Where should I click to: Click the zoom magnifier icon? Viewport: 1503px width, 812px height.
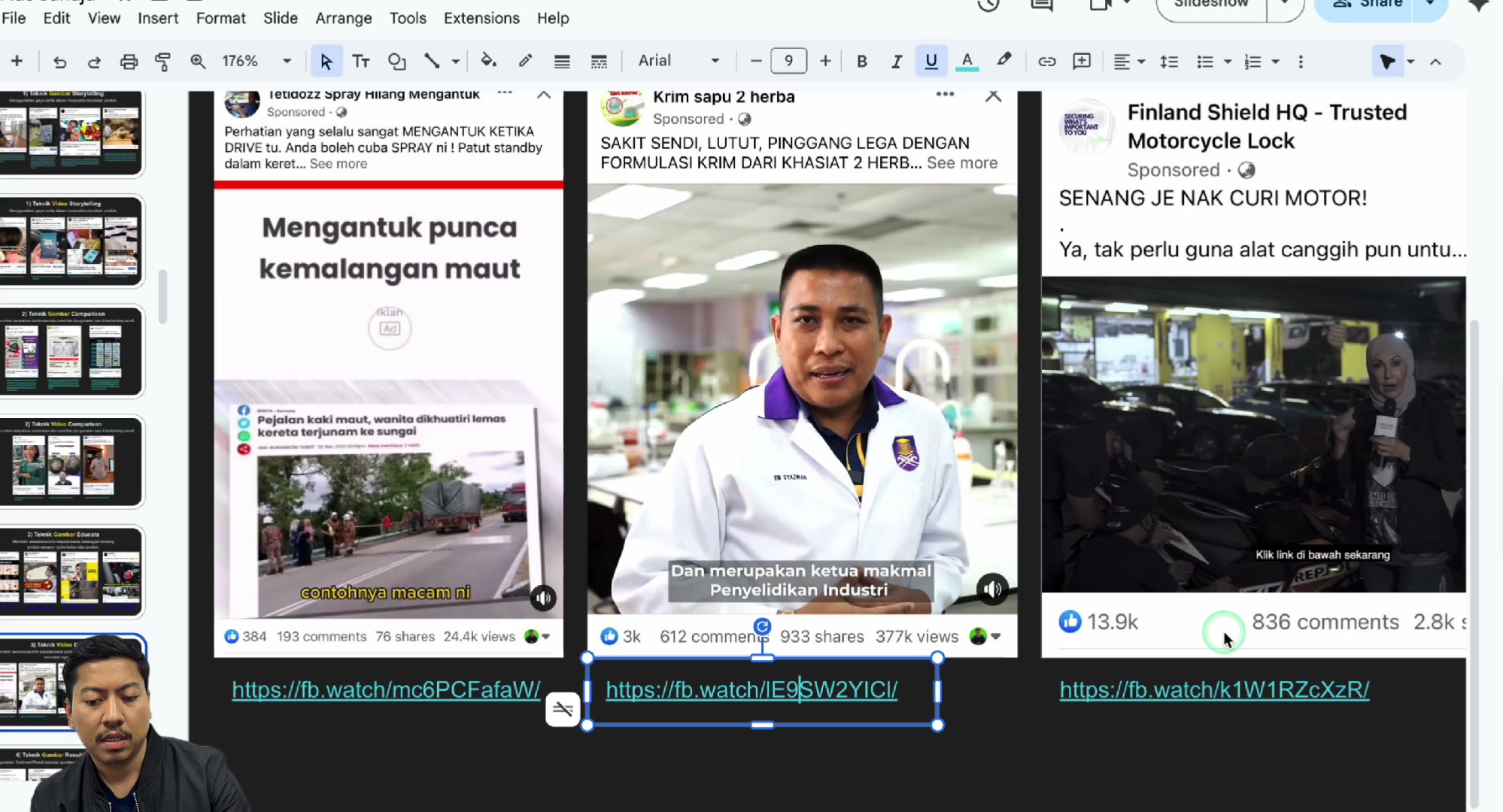198,62
